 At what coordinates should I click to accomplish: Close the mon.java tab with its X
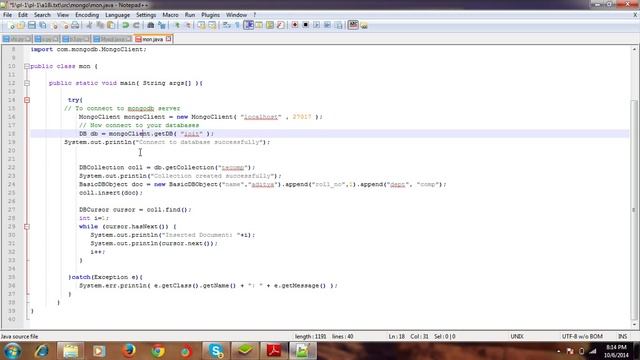(169, 39)
